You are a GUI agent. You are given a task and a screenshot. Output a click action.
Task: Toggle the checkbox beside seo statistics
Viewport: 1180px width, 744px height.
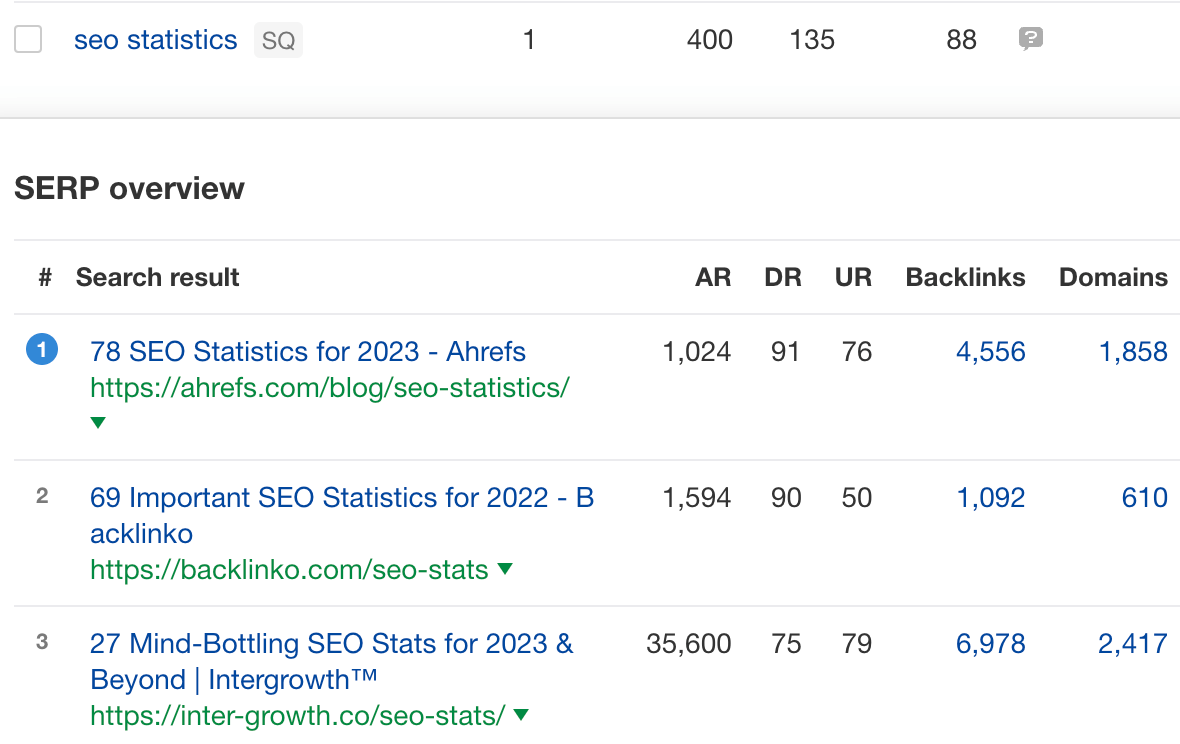[x=28, y=40]
